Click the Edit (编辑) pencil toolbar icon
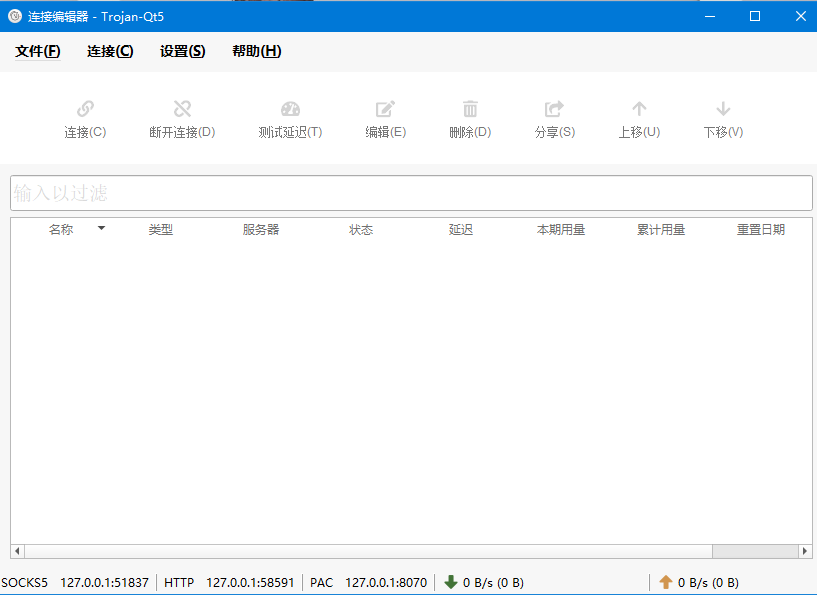This screenshot has width=817, height=595. [x=386, y=109]
